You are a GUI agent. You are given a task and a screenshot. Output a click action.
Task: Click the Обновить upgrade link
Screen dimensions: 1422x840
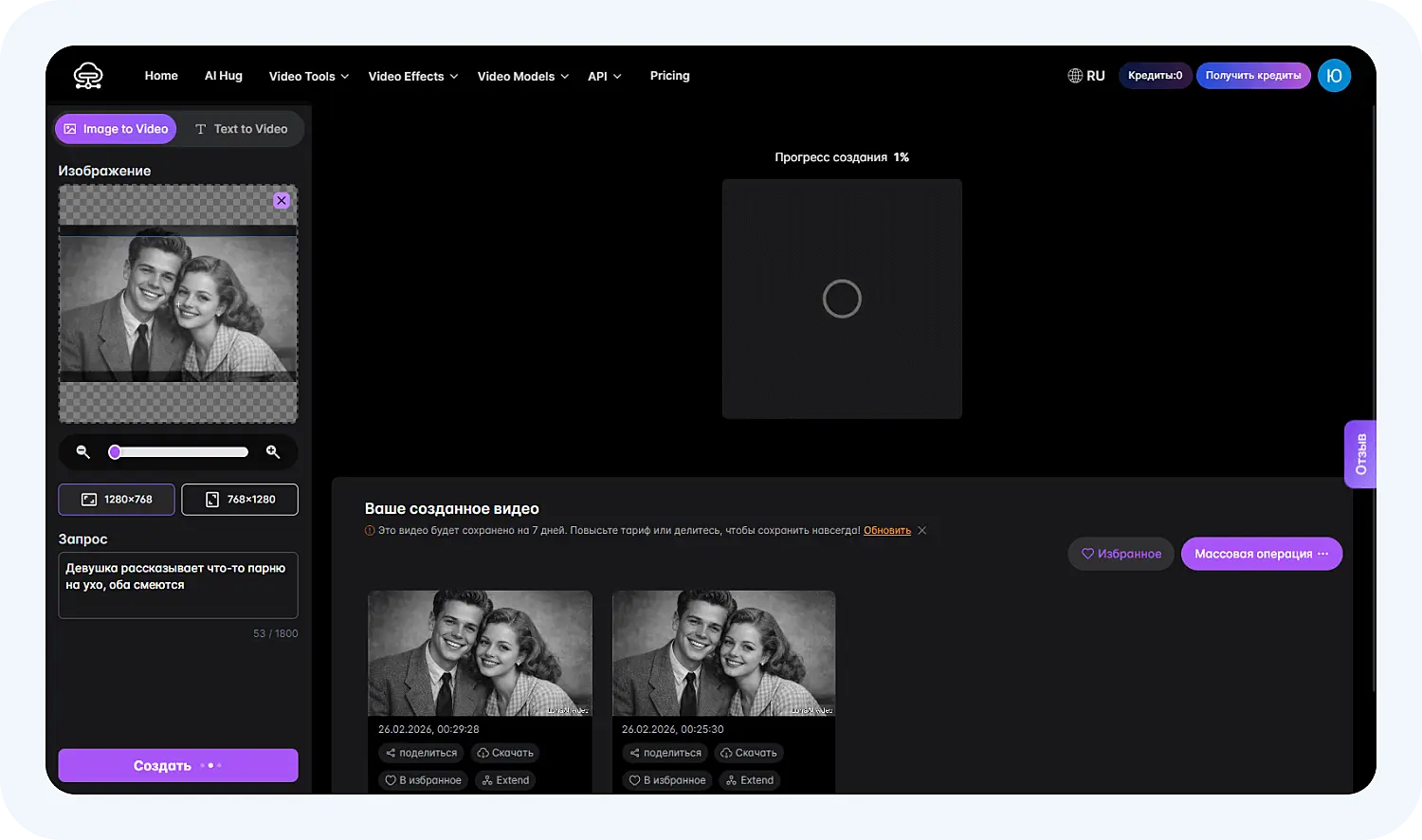(886, 530)
